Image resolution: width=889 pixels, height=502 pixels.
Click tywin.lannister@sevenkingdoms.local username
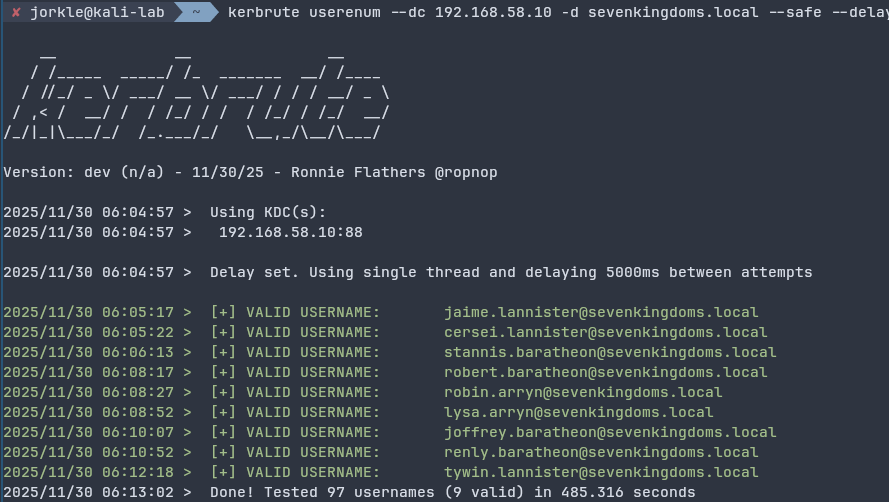click(x=601, y=472)
